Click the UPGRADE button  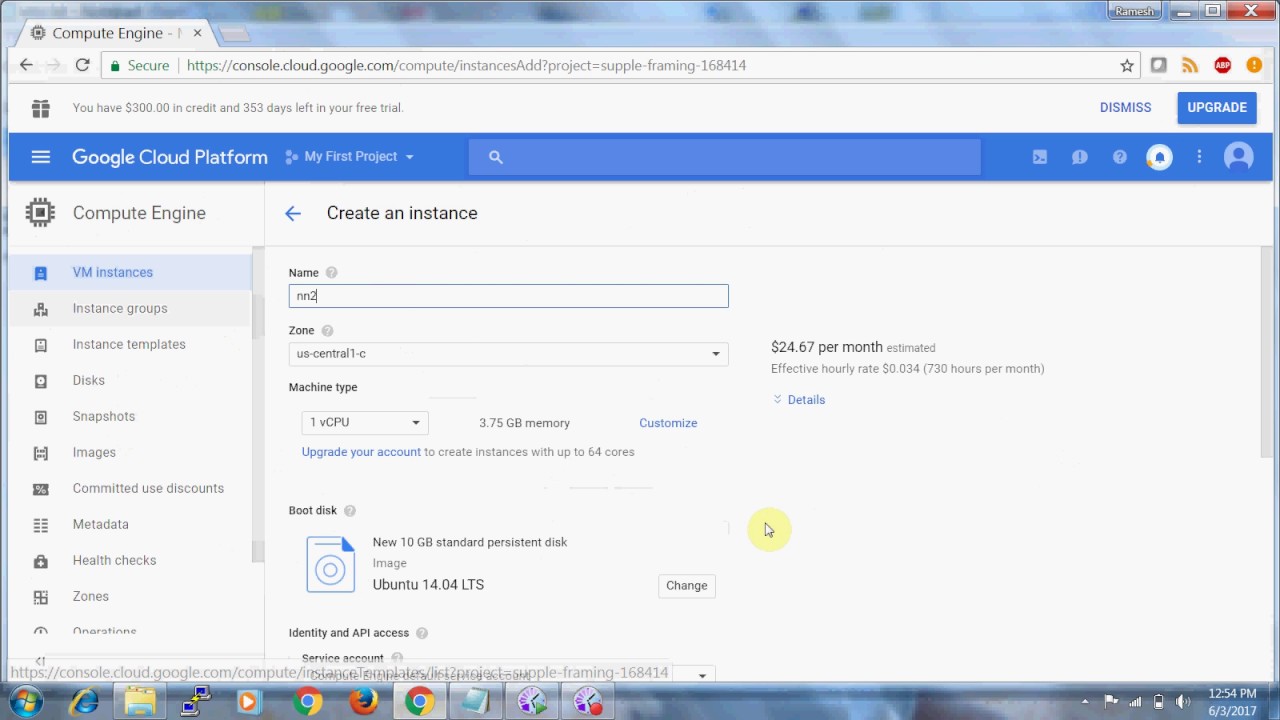(x=1217, y=108)
